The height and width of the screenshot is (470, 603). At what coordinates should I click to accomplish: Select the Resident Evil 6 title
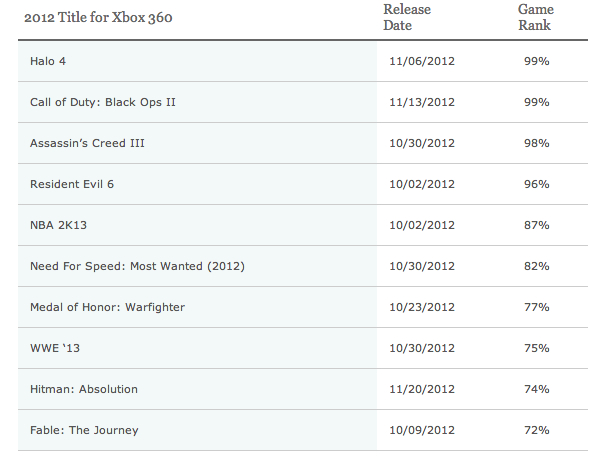[72, 184]
